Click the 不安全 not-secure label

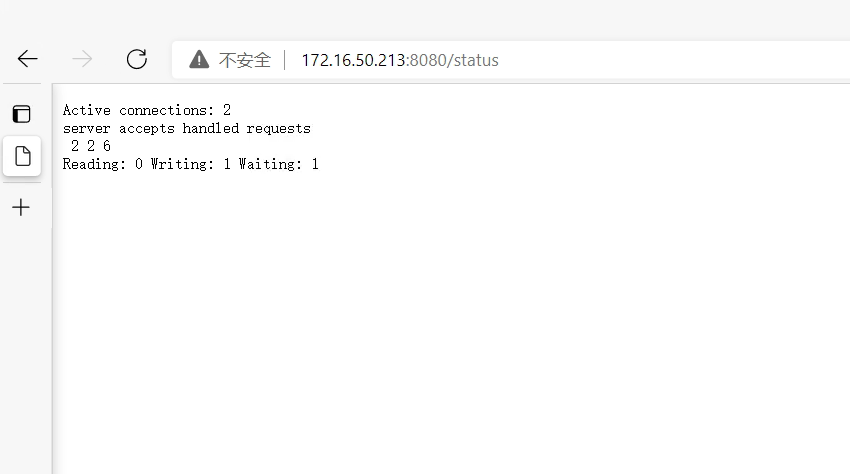pos(244,60)
